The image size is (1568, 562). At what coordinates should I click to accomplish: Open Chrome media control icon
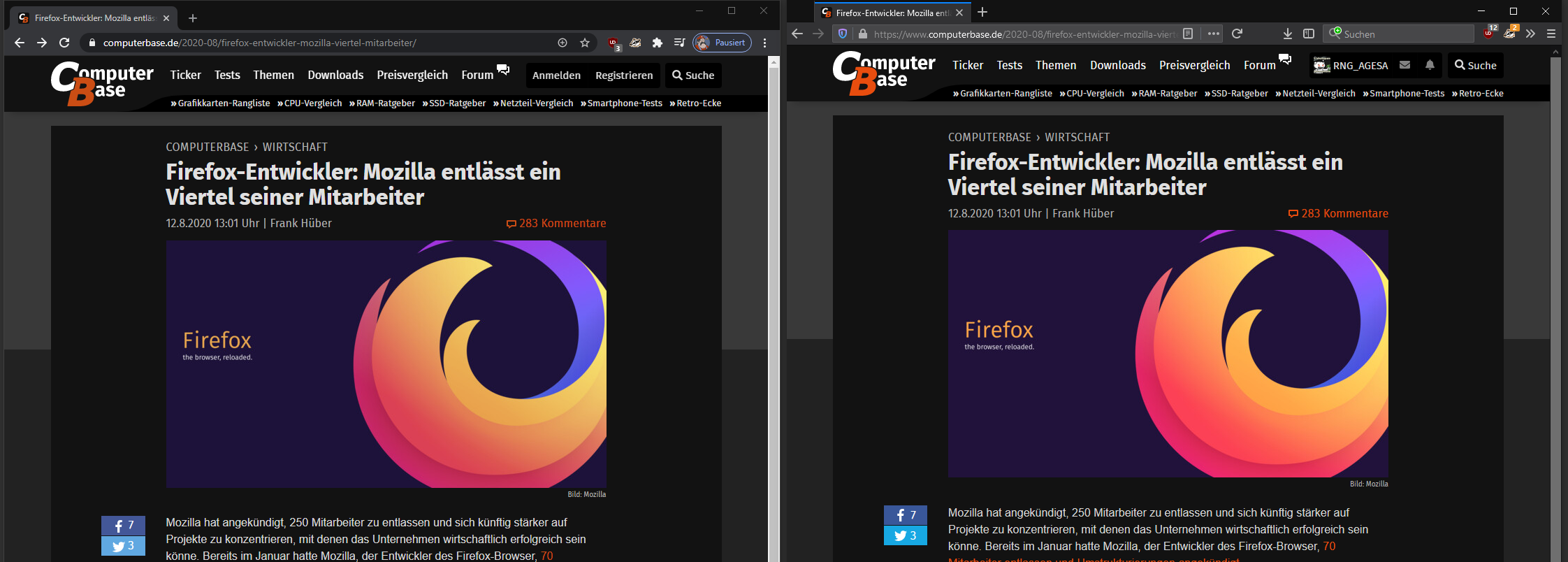pyautogui.click(x=679, y=43)
